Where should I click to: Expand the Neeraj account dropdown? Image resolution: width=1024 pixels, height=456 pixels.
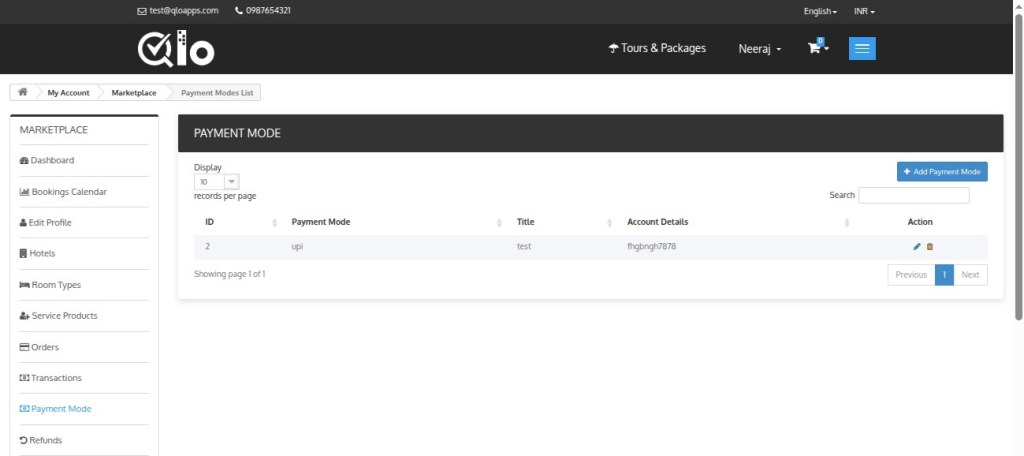pyautogui.click(x=760, y=49)
